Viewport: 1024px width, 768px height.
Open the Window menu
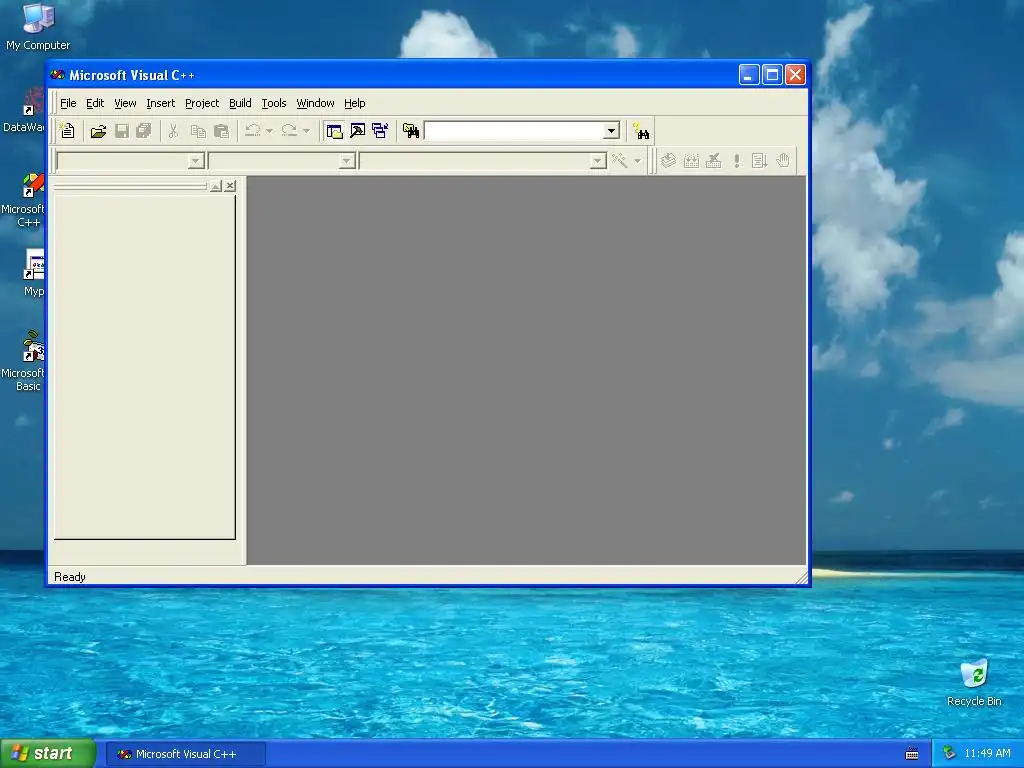(315, 103)
